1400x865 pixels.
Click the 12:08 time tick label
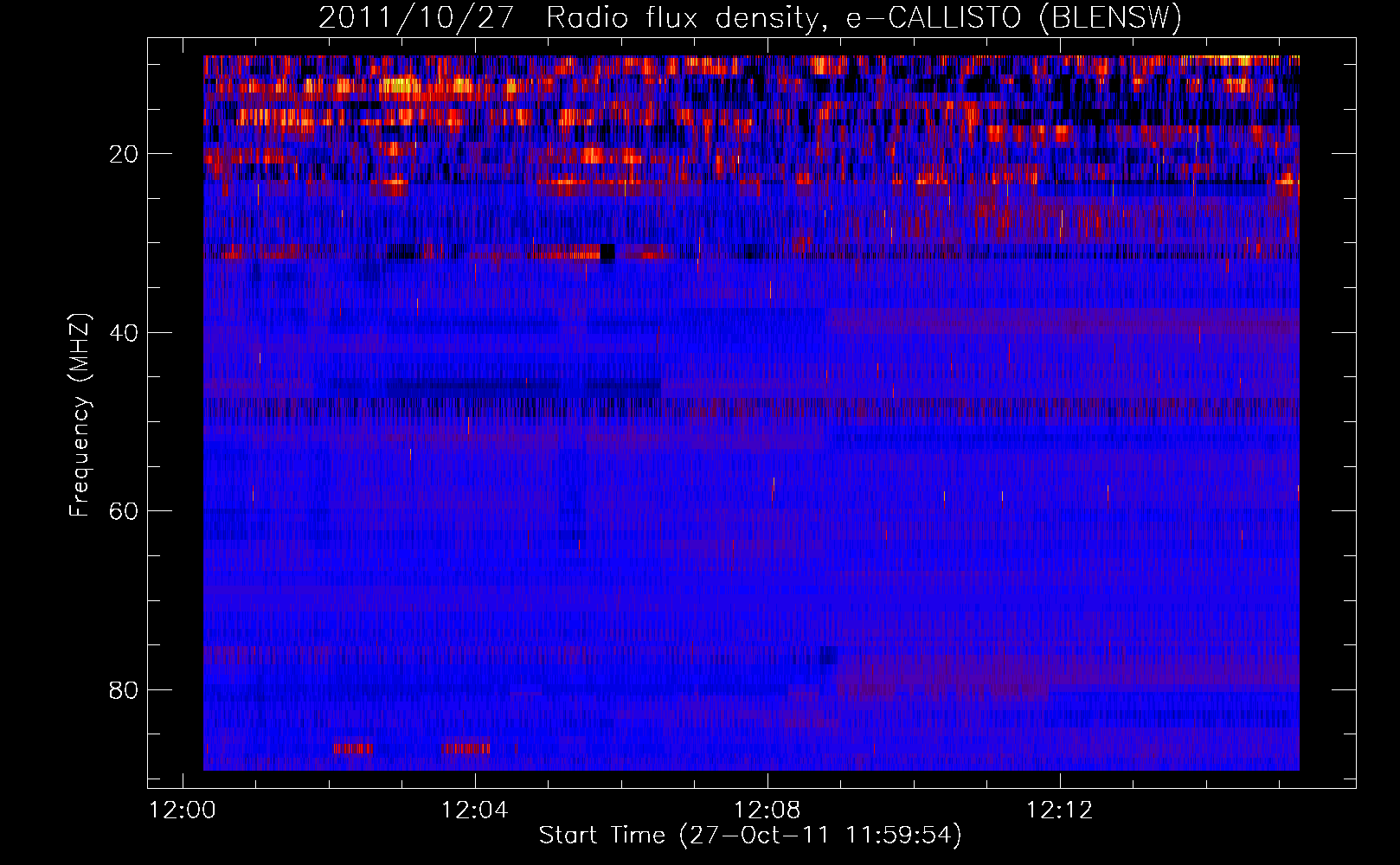coord(767,811)
